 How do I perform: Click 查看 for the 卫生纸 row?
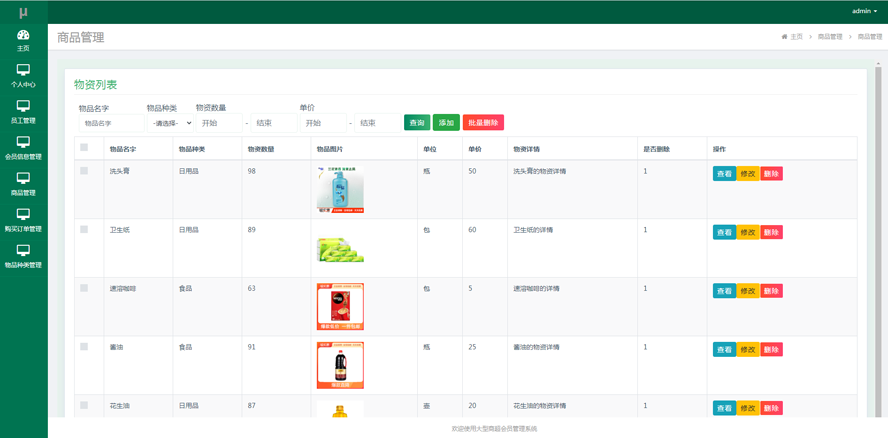pos(724,232)
